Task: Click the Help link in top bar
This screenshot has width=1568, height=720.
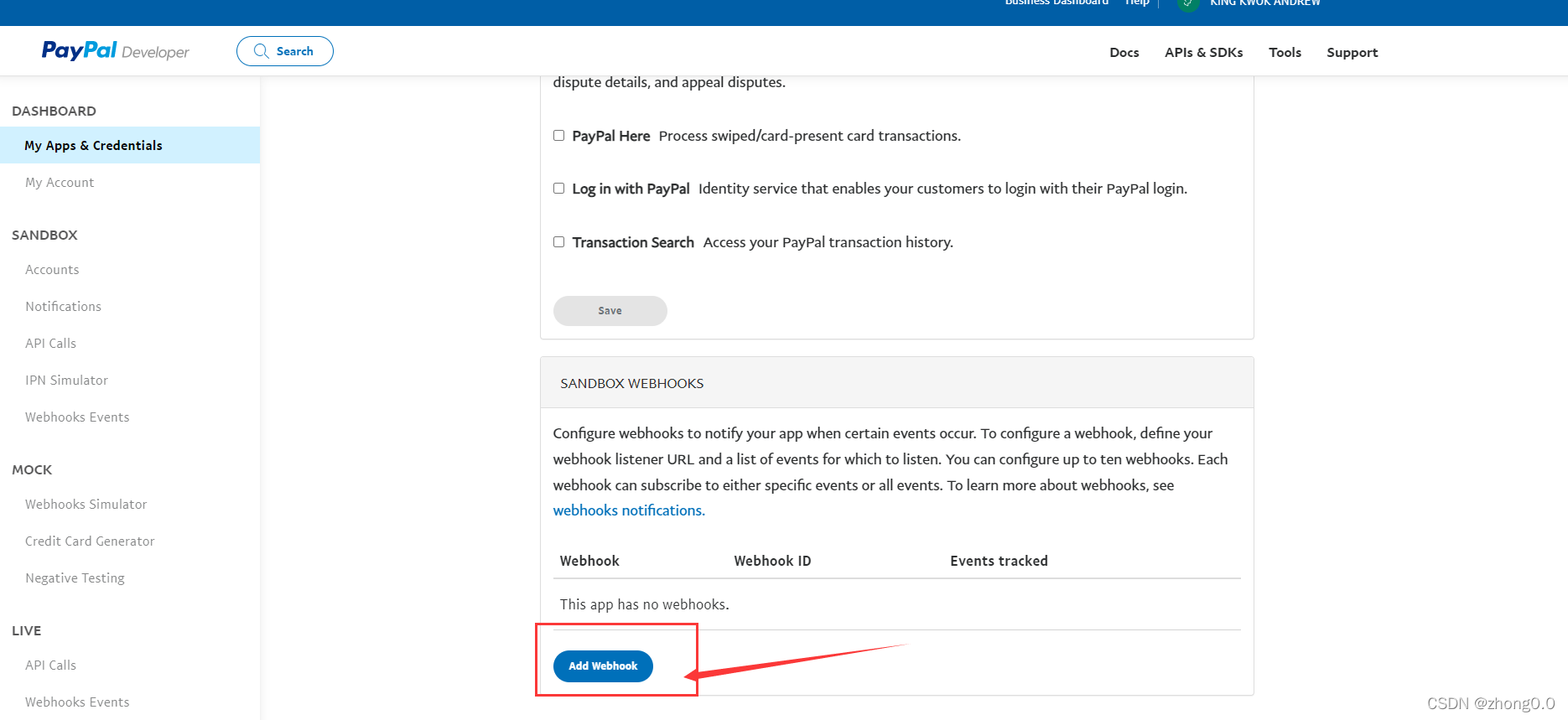Action: pos(1137,3)
